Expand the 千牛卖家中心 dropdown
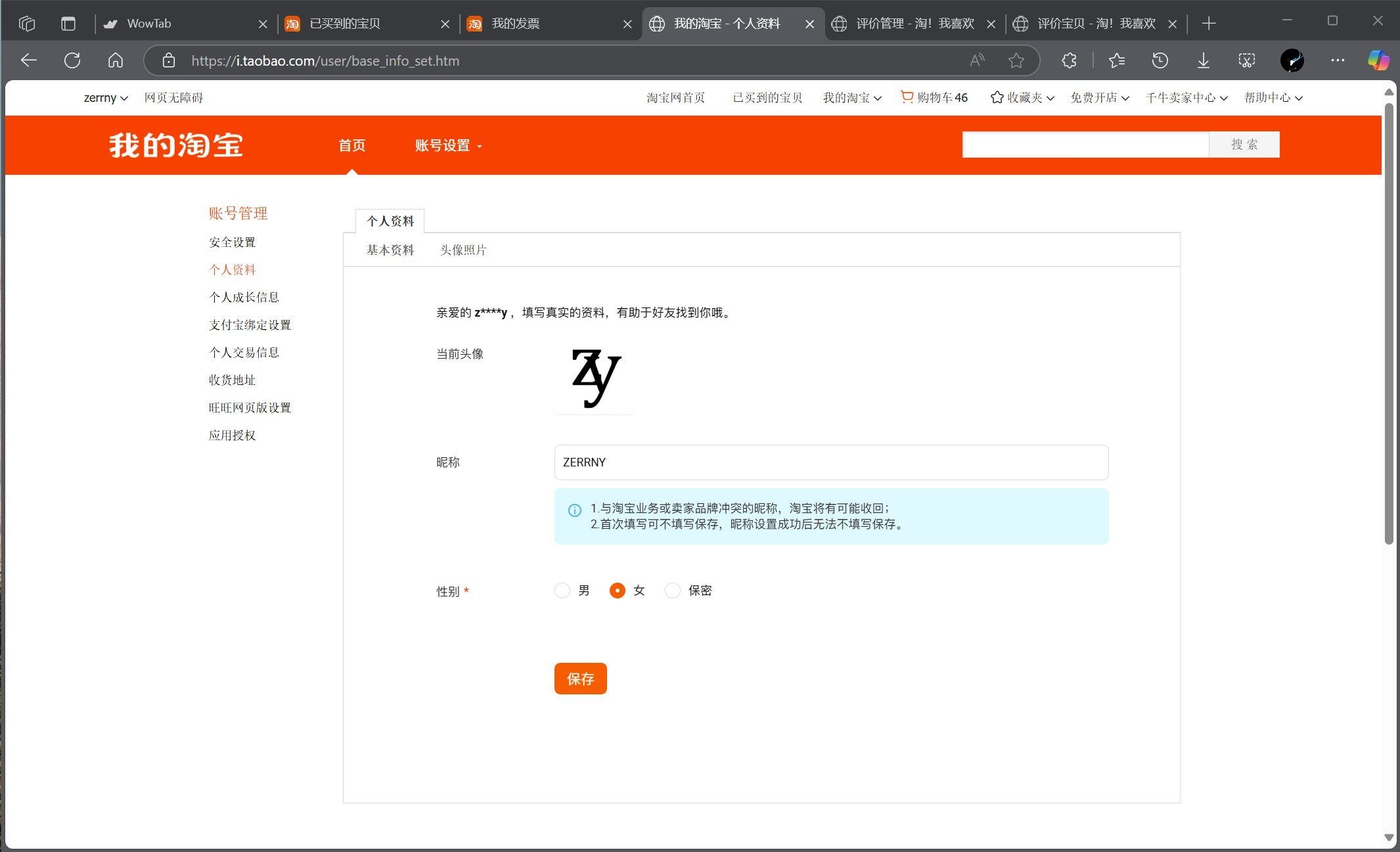The width and height of the screenshot is (1400, 852). [x=1183, y=97]
